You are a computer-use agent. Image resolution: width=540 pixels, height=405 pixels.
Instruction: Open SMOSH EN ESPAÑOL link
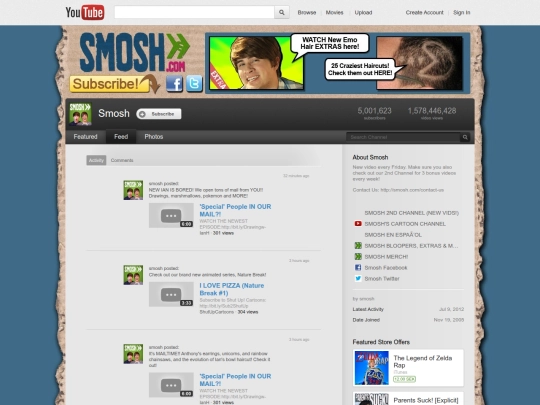click(393, 235)
